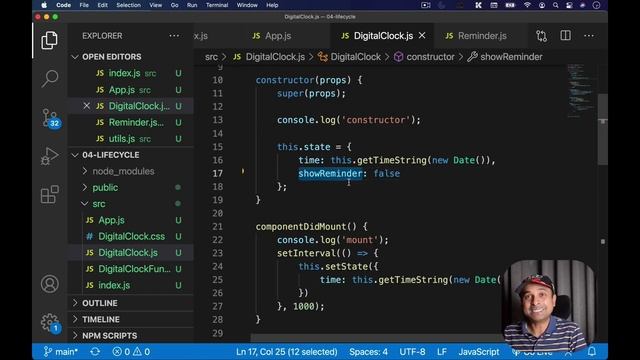Open Source Control with 32 changes

[x=50, y=118]
